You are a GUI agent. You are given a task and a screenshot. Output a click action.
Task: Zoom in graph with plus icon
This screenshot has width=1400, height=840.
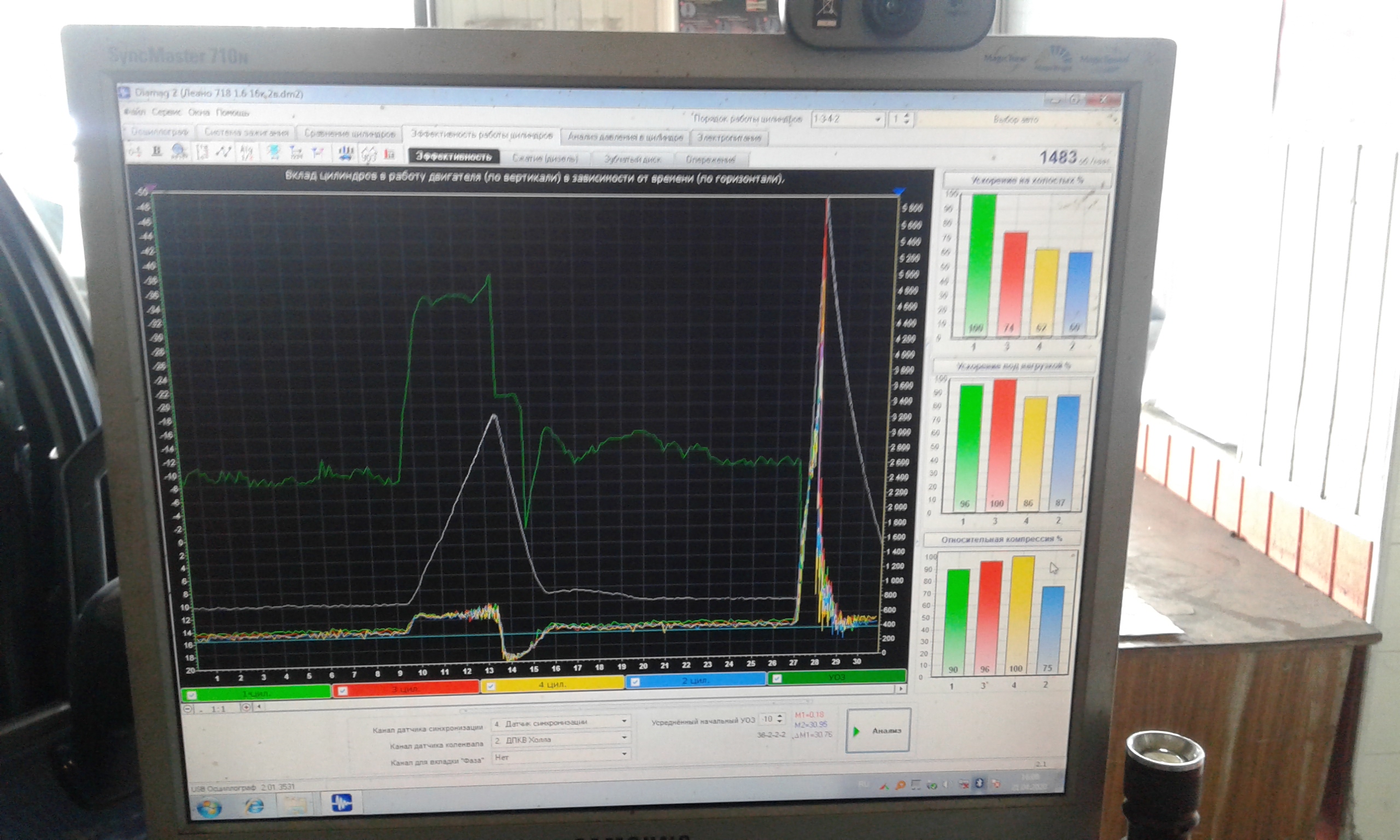246,707
